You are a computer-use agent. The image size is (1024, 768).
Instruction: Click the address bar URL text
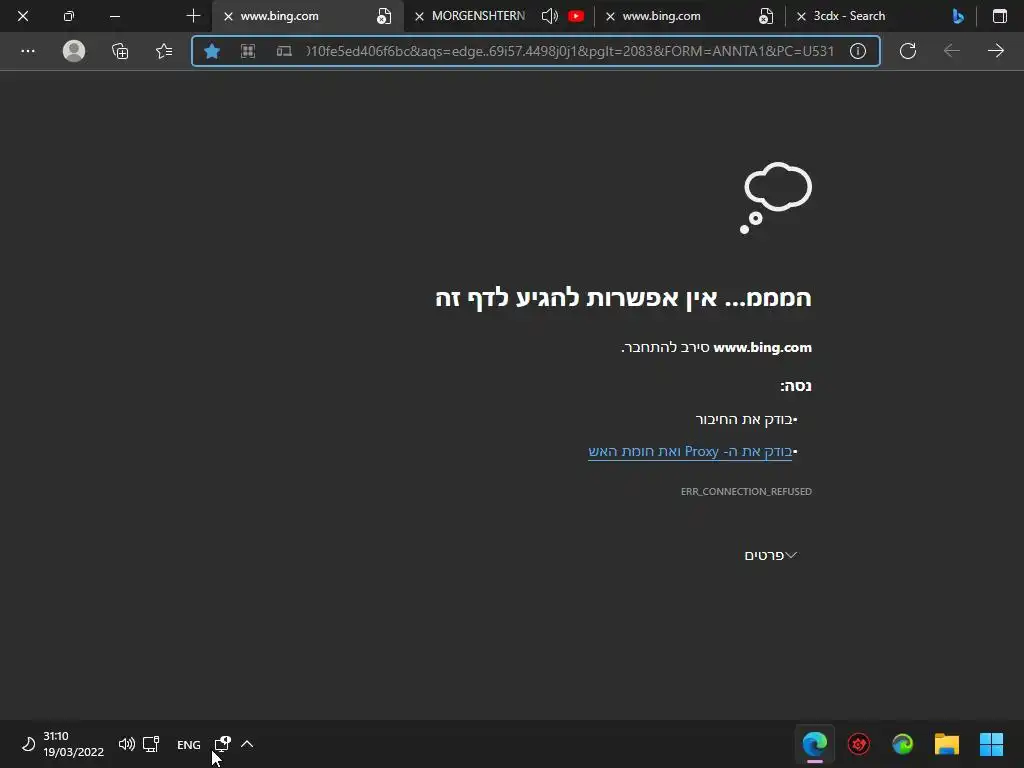(x=570, y=51)
